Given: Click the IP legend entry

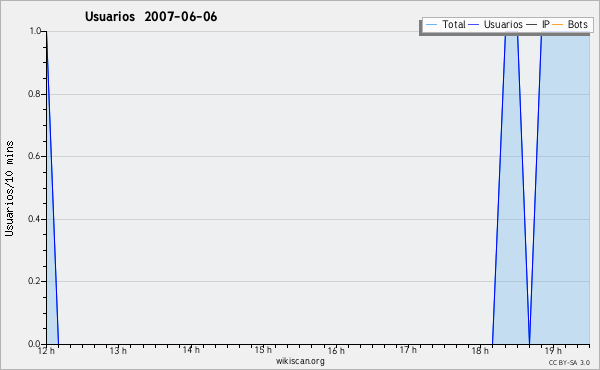Looking at the screenshot, I should (538, 24).
